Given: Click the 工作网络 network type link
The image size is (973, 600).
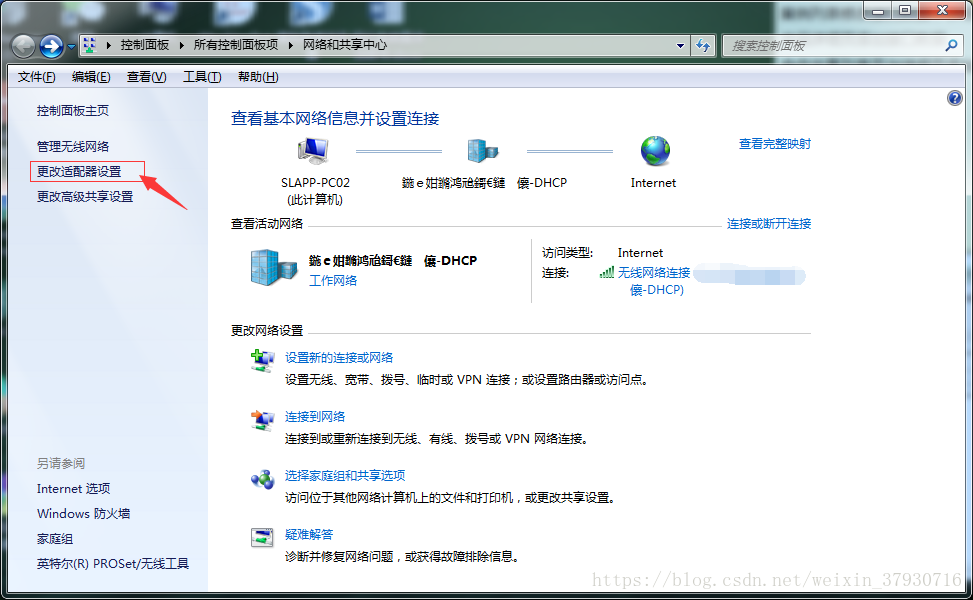Looking at the screenshot, I should [x=333, y=280].
